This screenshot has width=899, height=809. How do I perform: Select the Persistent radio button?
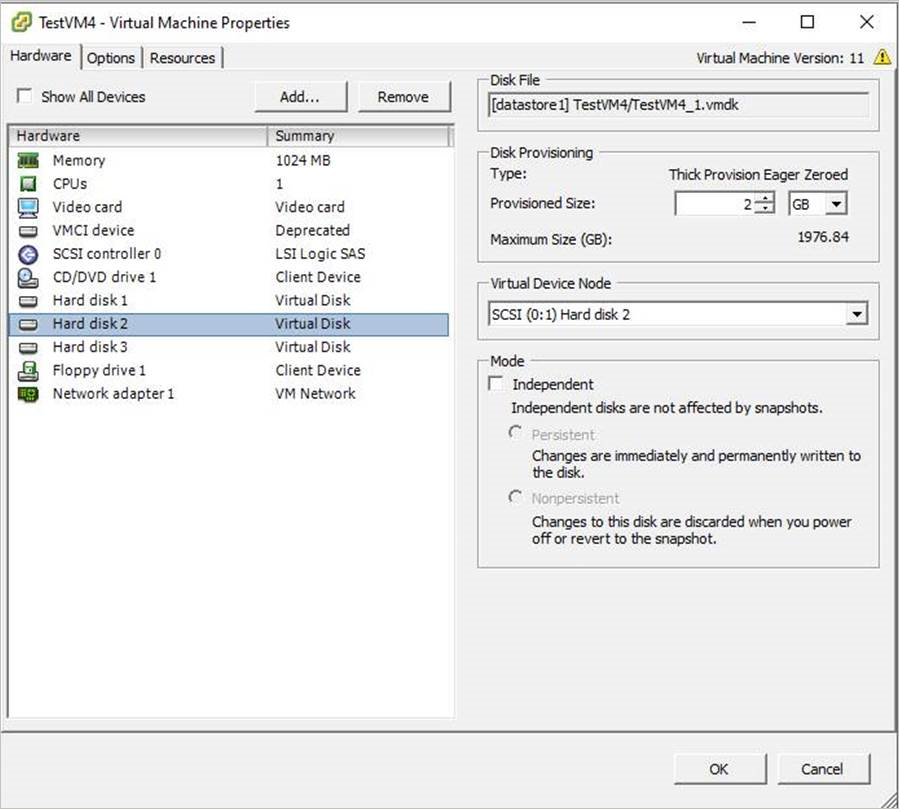(515, 432)
